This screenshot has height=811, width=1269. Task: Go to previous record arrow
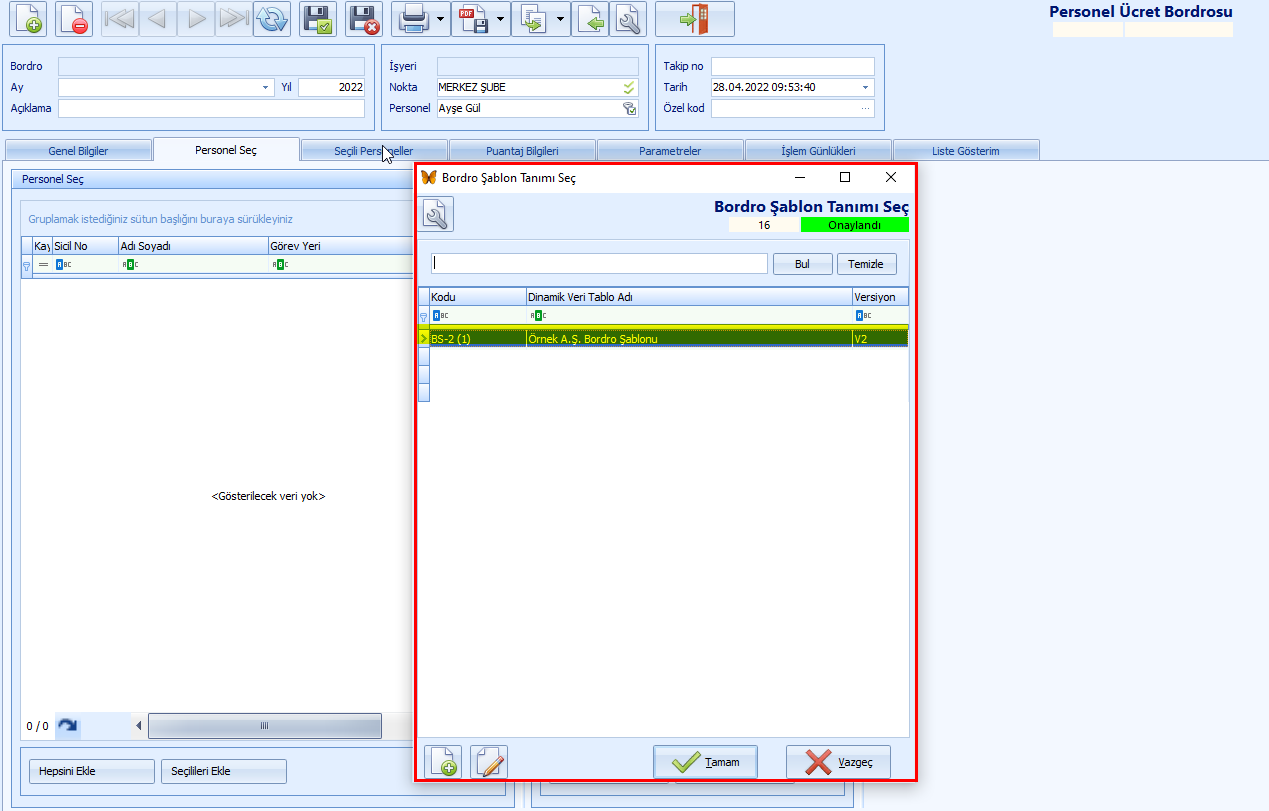pos(157,19)
